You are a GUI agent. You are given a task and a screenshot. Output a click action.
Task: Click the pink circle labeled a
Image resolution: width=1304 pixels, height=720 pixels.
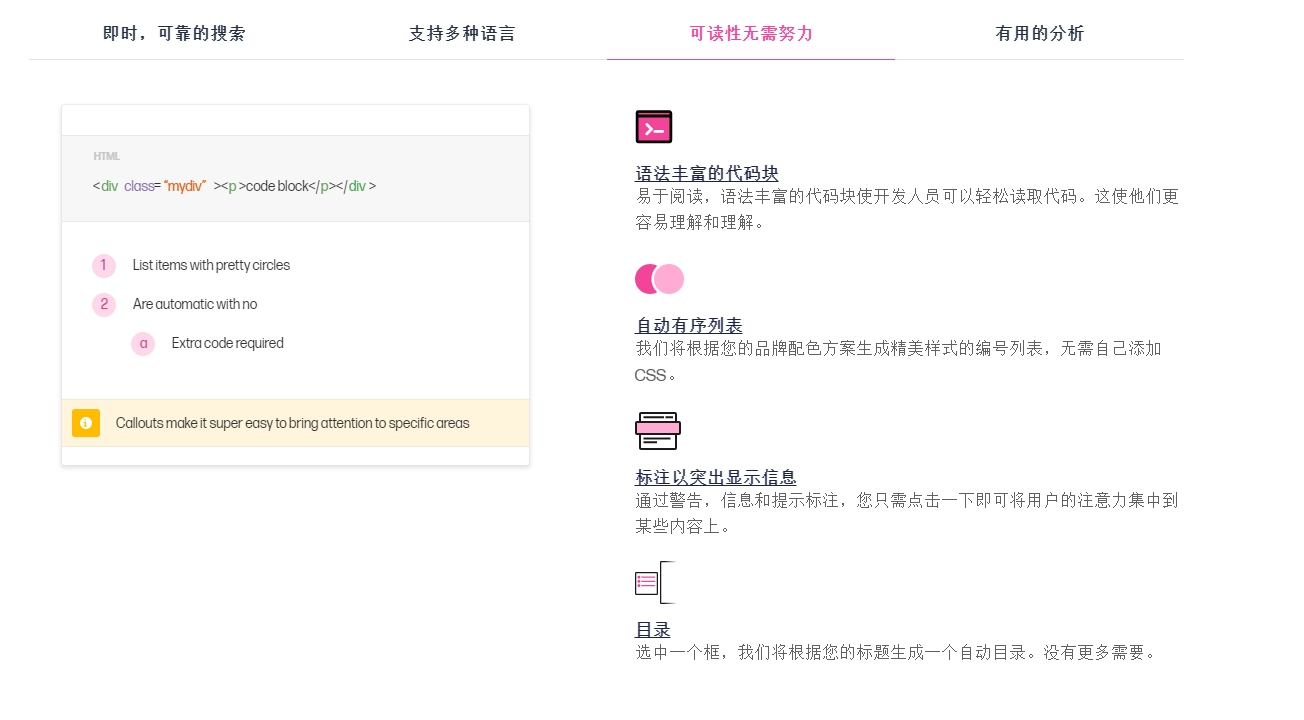[x=143, y=344]
